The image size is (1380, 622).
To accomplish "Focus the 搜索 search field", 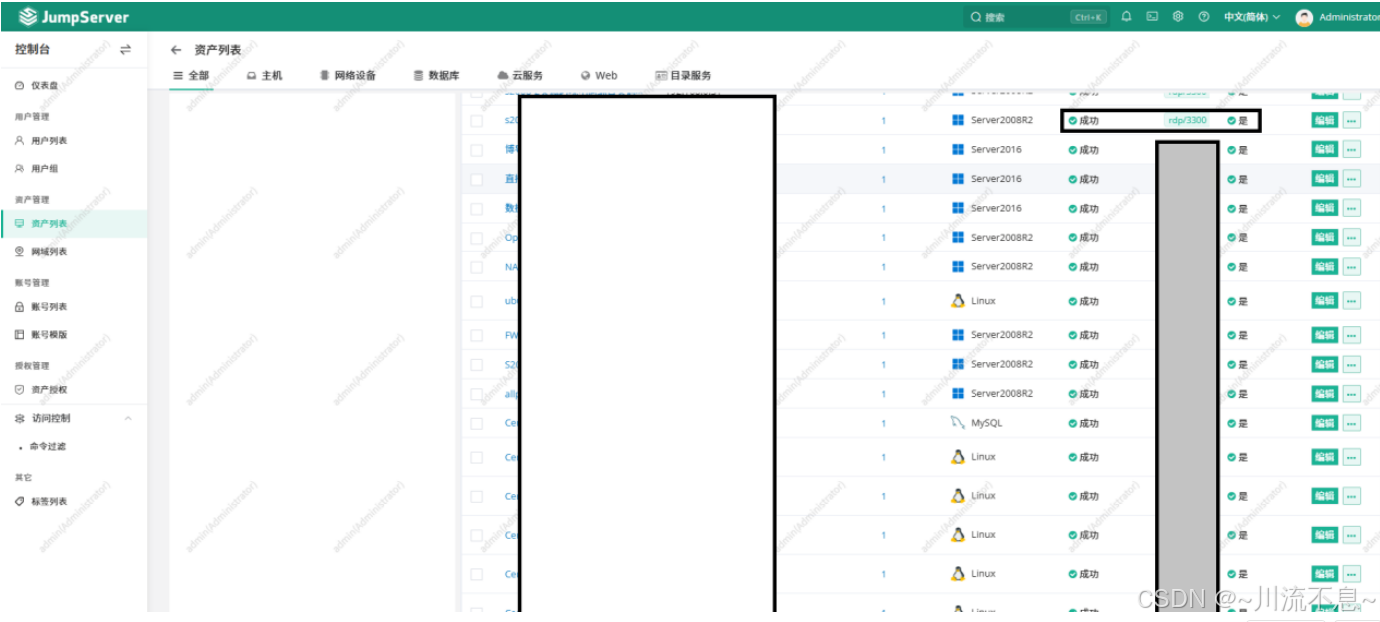I will click(1037, 17).
